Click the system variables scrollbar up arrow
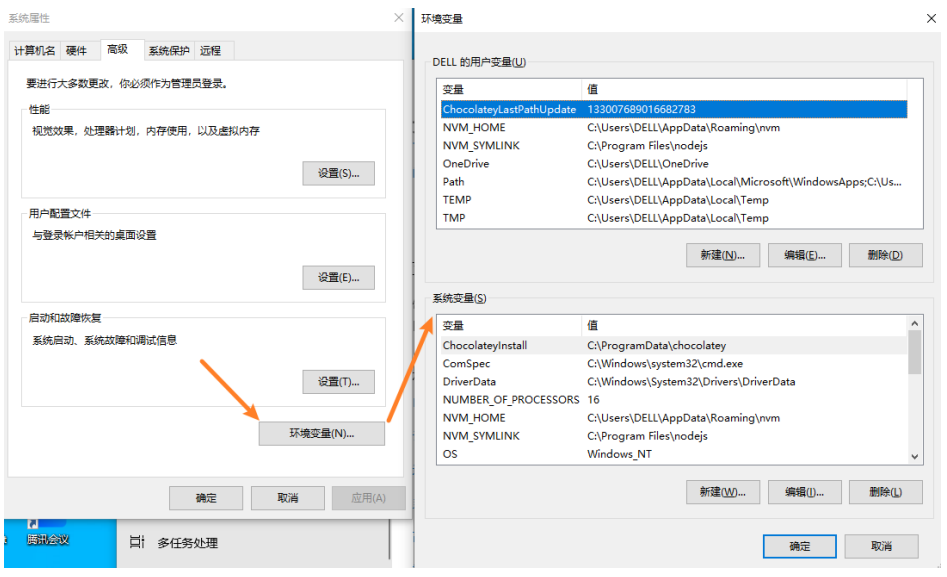The height and width of the screenshot is (577, 947). coord(914,324)
